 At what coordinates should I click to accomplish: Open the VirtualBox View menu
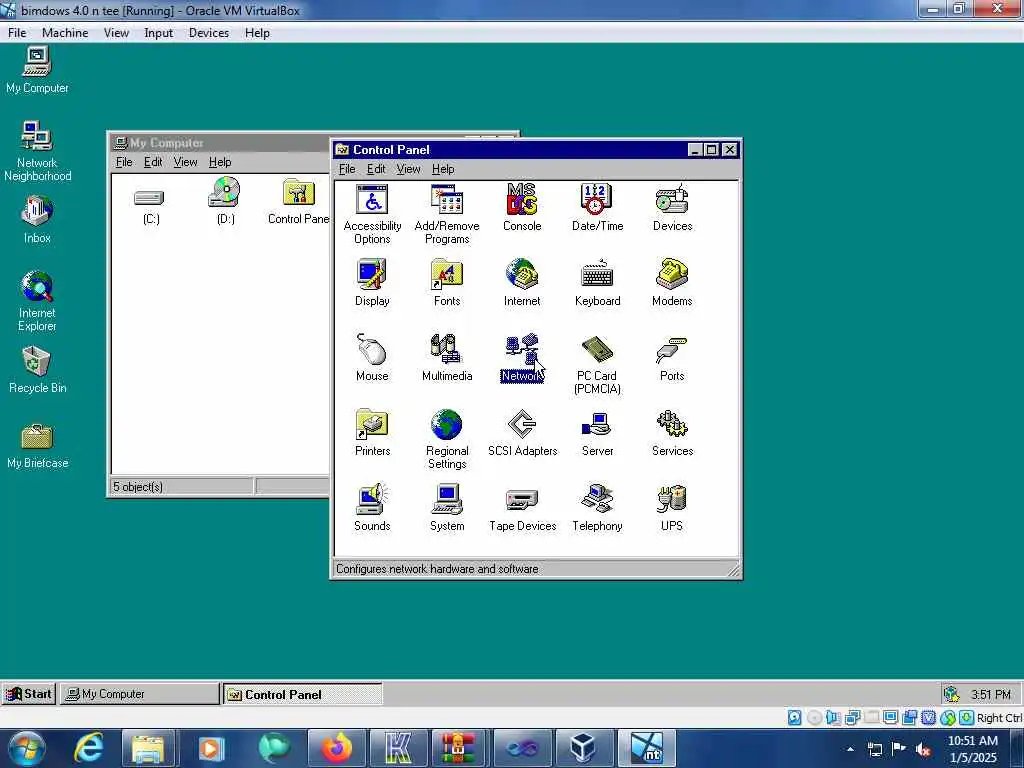coord(116,33)
